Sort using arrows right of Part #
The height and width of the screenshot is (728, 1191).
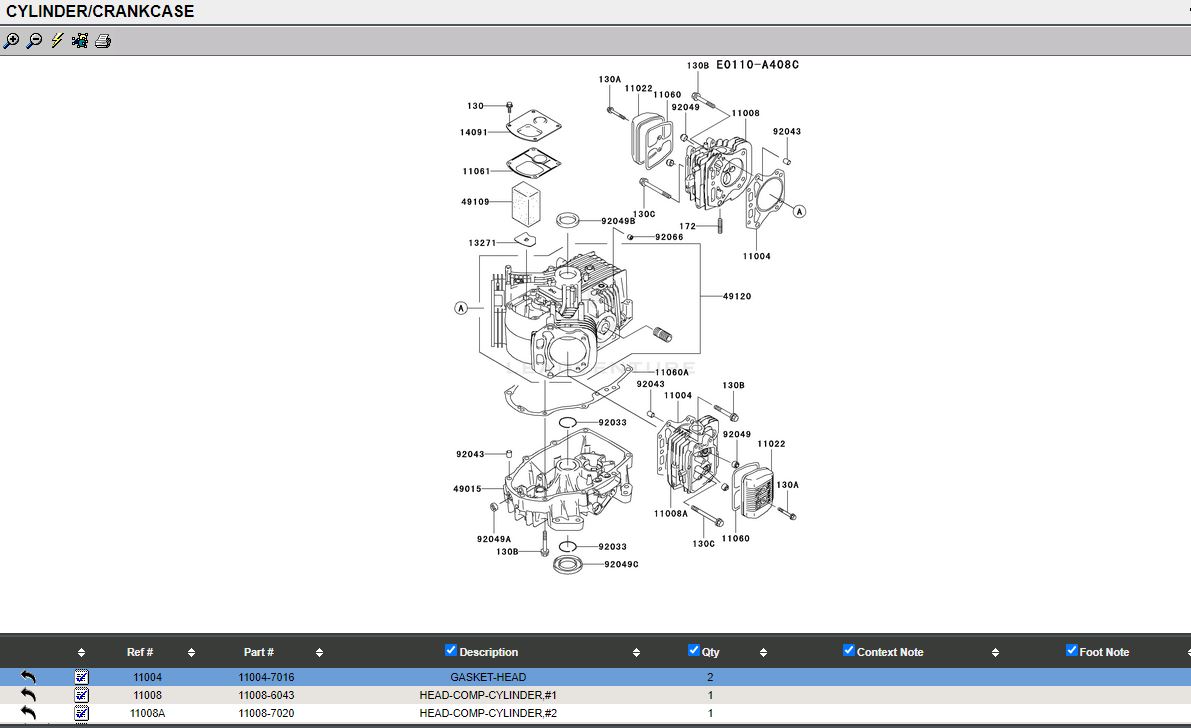[x=319, y=653]
